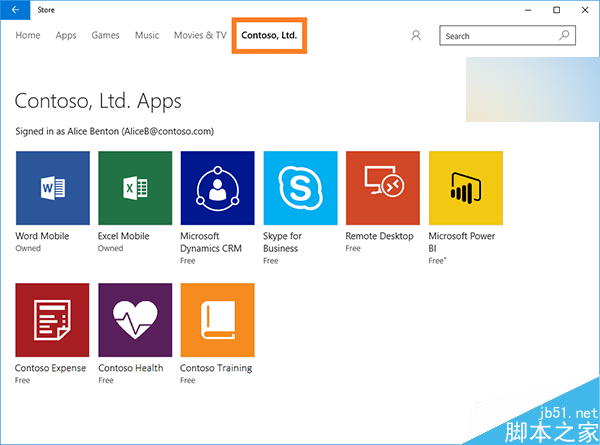600x445 pixels.
Task: Open the Movies & TV tab
Action: tap(200, 36)
